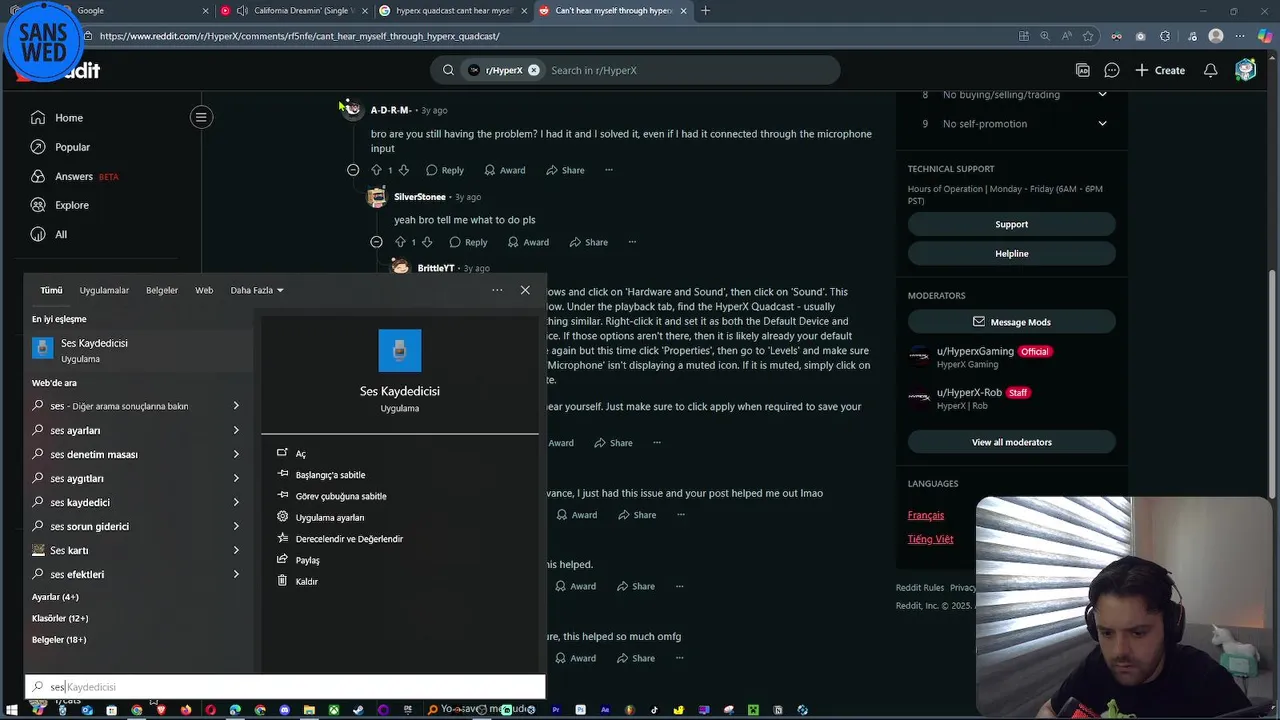Open Discord from the taskbar
Viewport: 1280px width, 720px height.
[x=284, y=710]
